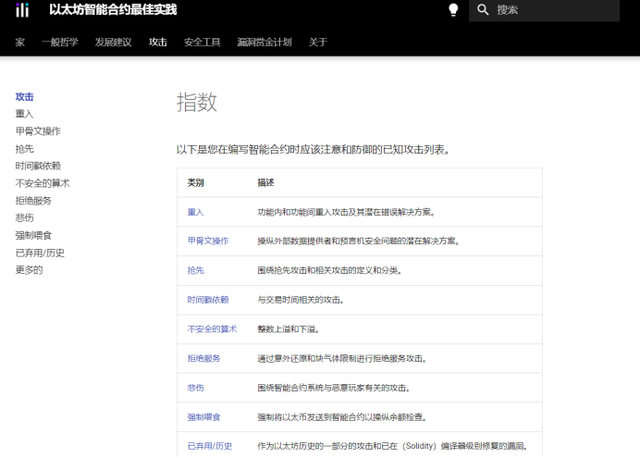The width and height of the screenshot is (640, 458).
Task: Click the 指数 page heading
Action: [197, 102]
